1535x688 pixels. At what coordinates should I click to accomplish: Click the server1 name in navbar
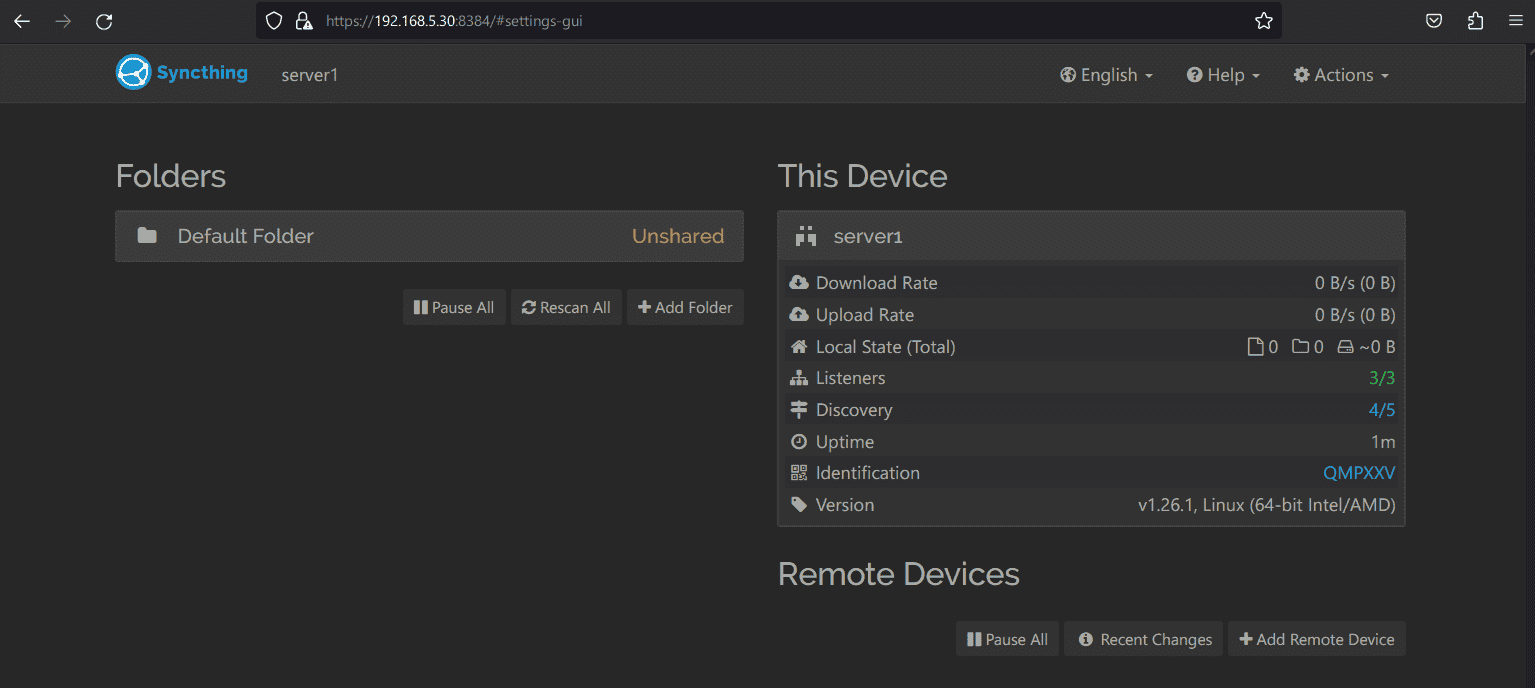(x=310, y=75)
